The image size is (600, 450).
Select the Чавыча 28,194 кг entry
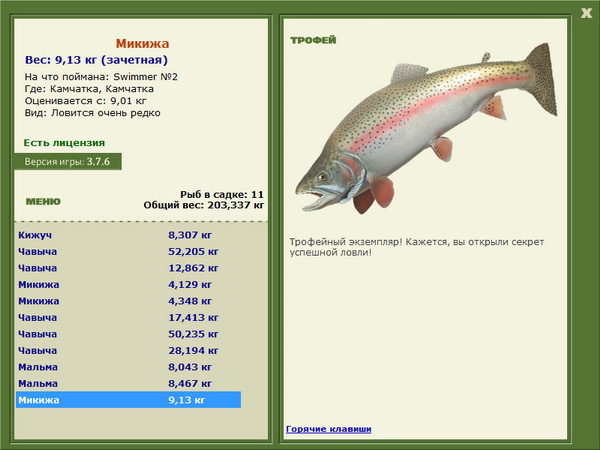coord(128,350)
